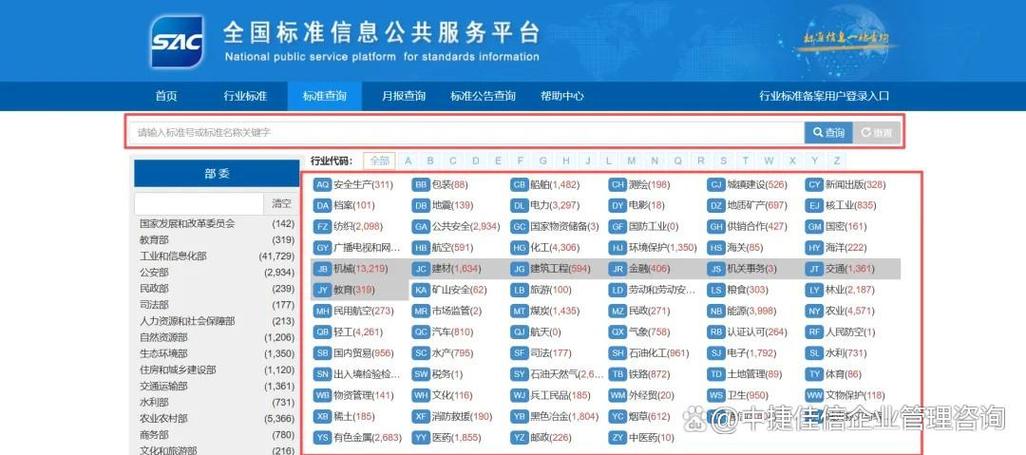1026x455 pixels.
Task: Filter industry codes by letter H
Action: [x=566, y=161]
